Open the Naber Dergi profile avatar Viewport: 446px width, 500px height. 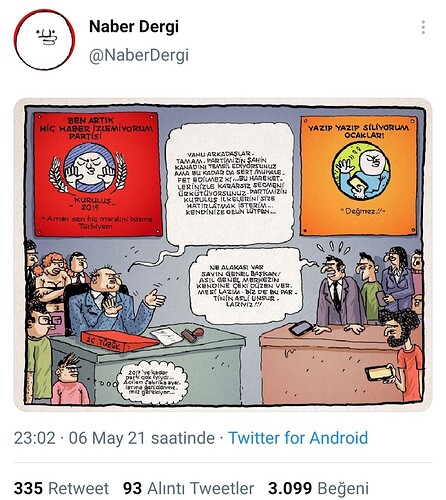click(x=44, y=40)
